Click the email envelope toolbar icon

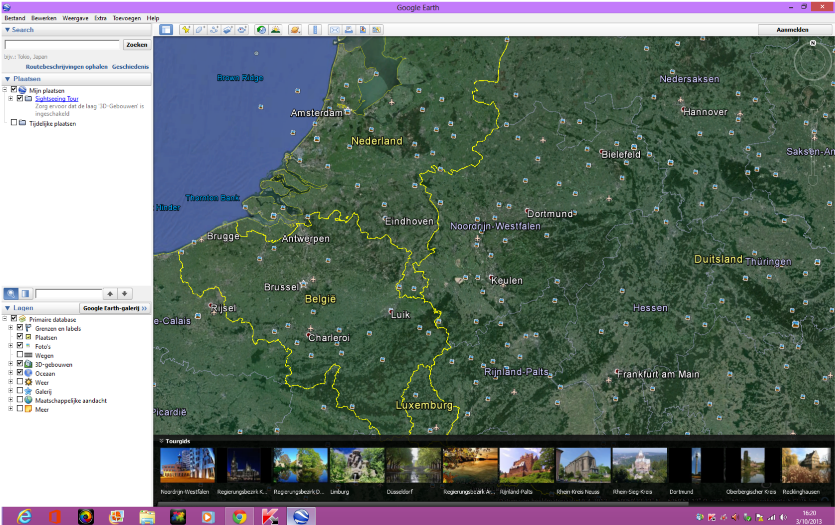[334, 30]
